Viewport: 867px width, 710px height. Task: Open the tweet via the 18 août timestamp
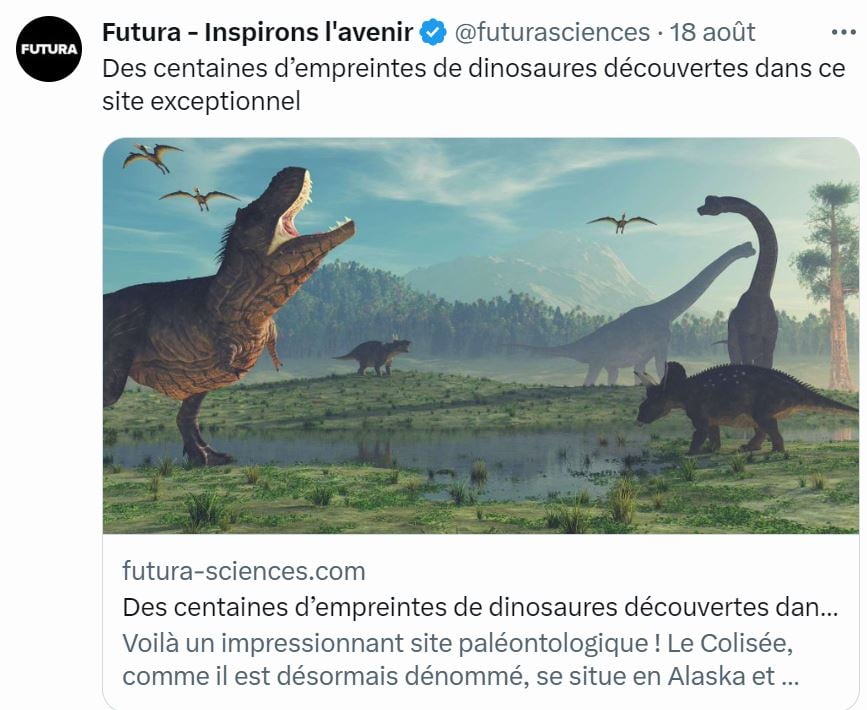(712, 33)
